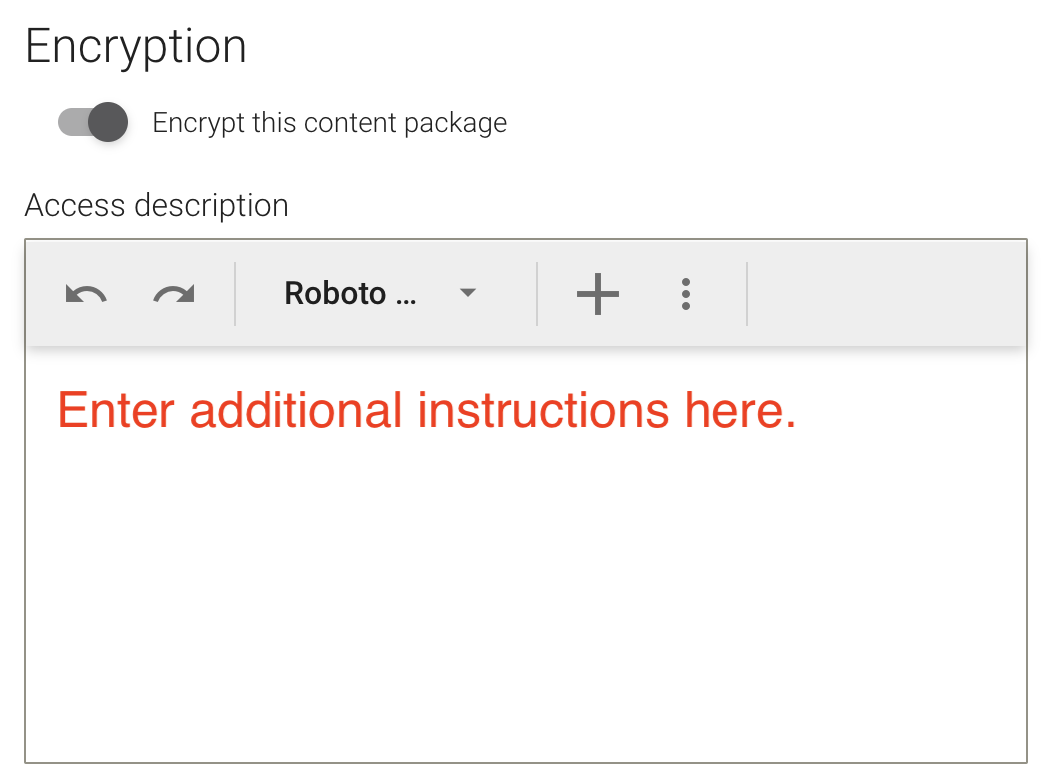Click the small arrow beside Roboto
This screenshot has width=1048, height=782.
(468, 293)
